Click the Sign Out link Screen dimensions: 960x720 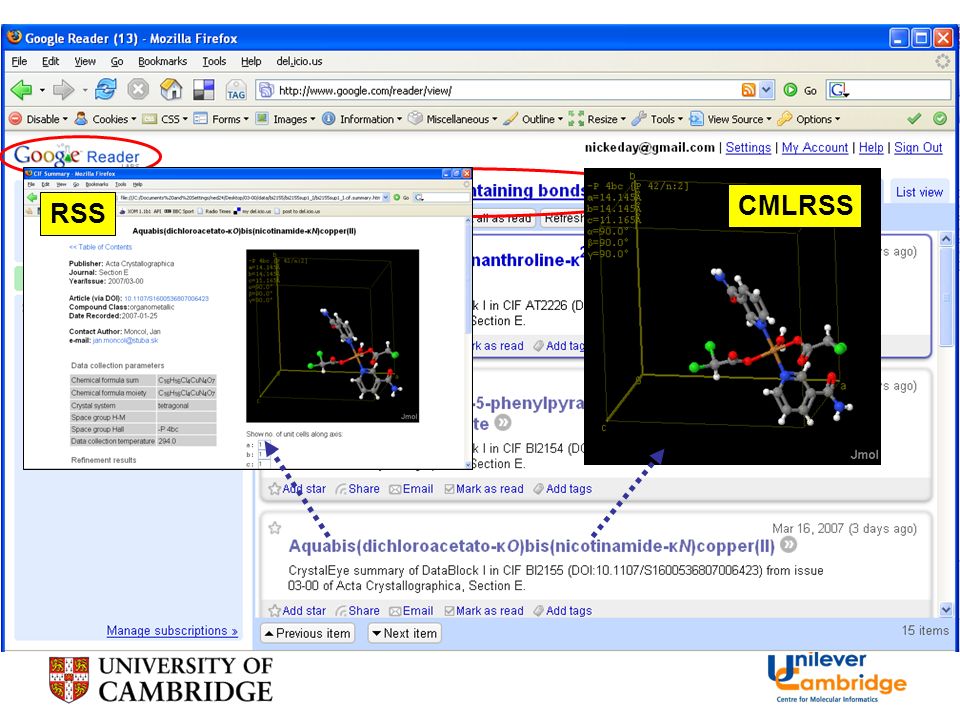pyautogui.click(x=918, y=148)
